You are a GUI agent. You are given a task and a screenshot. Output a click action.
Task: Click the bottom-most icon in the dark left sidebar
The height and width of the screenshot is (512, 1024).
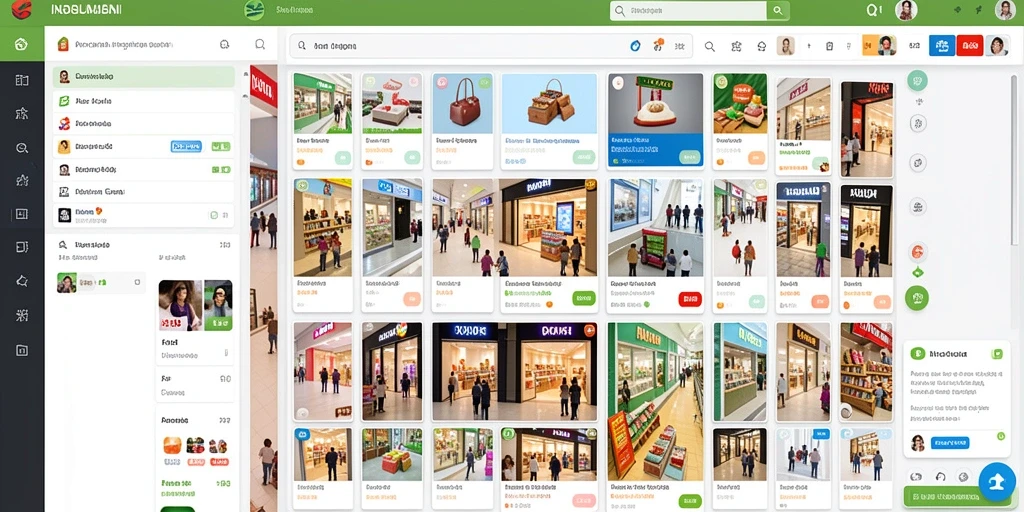tap(22, 351)
